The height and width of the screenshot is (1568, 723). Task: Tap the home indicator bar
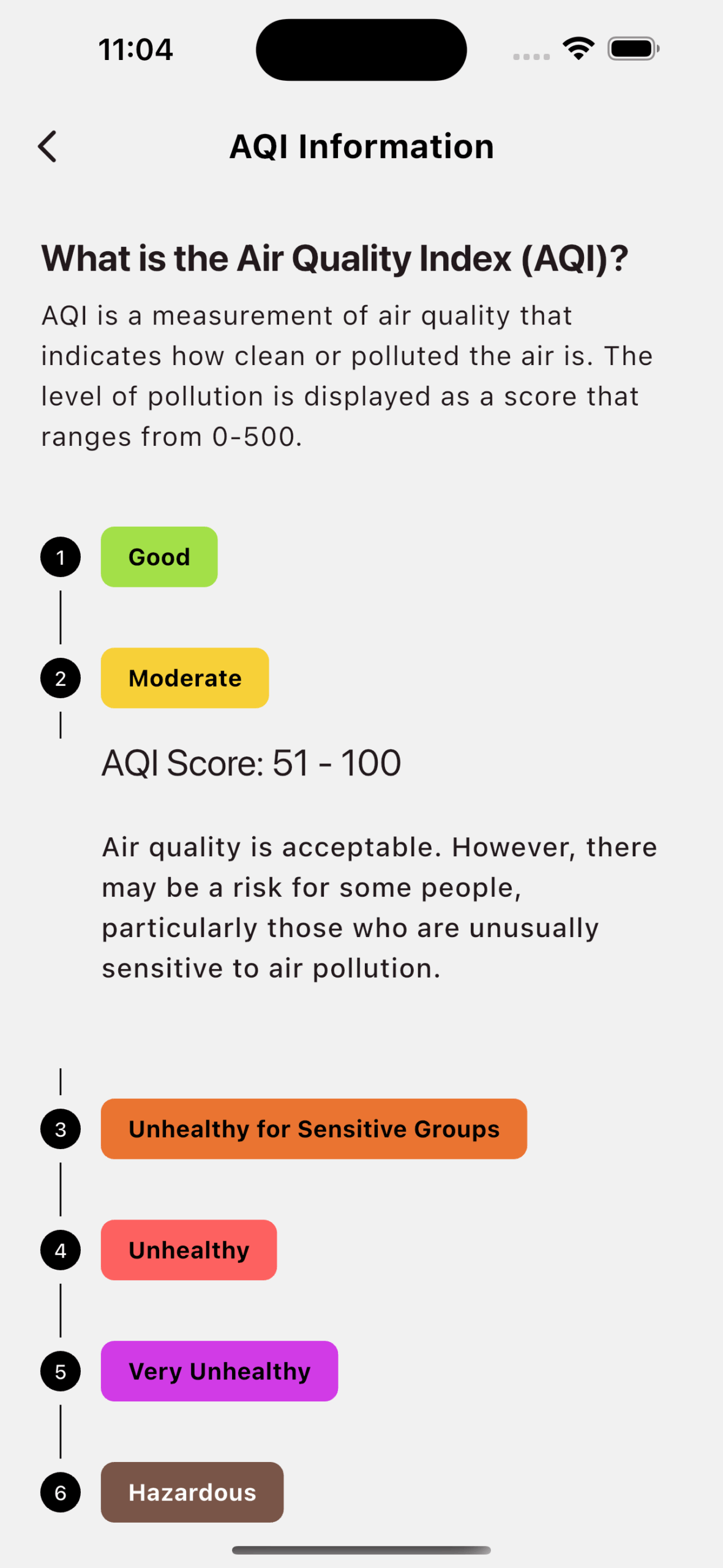(361, 1550)
